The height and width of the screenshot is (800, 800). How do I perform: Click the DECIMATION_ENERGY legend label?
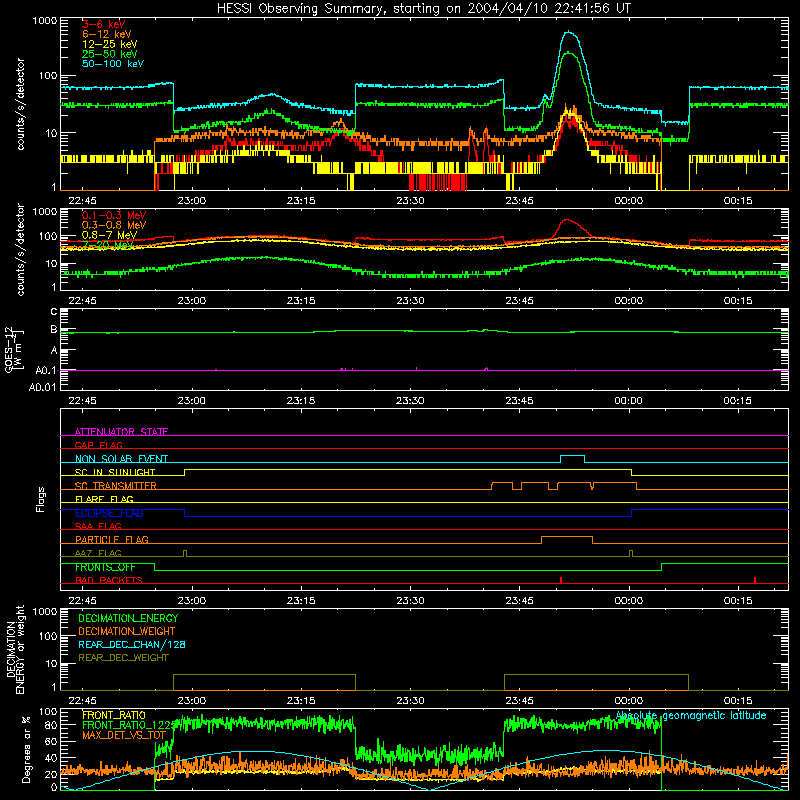click(x=128, y=618)
